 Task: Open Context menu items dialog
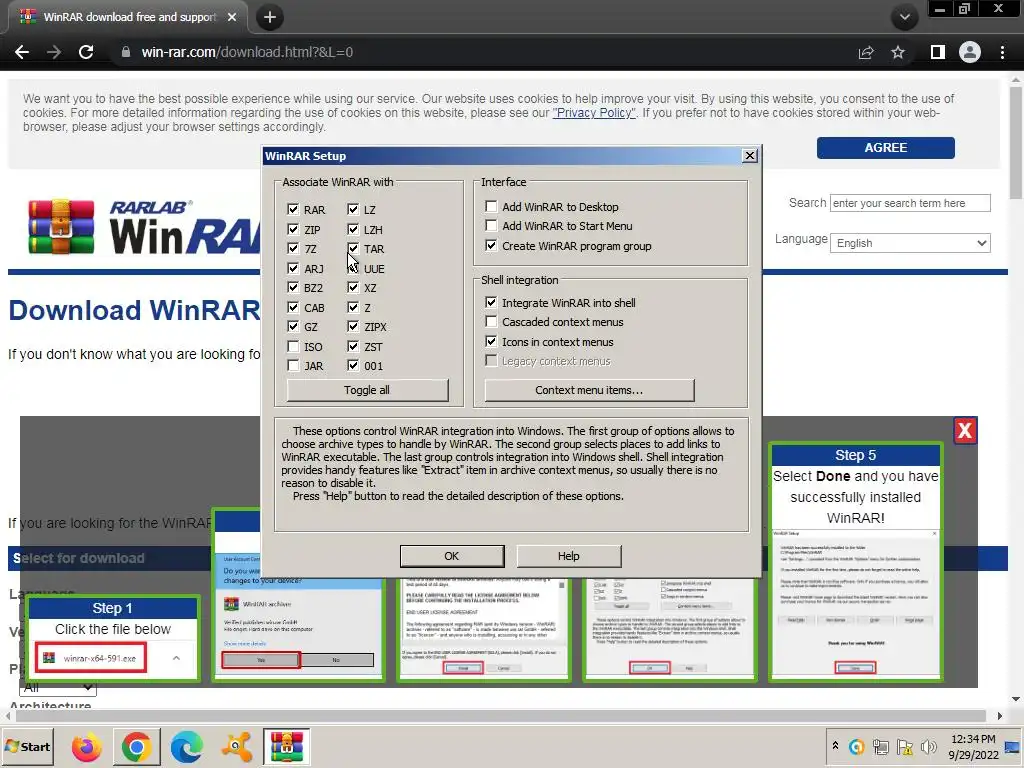589,390
